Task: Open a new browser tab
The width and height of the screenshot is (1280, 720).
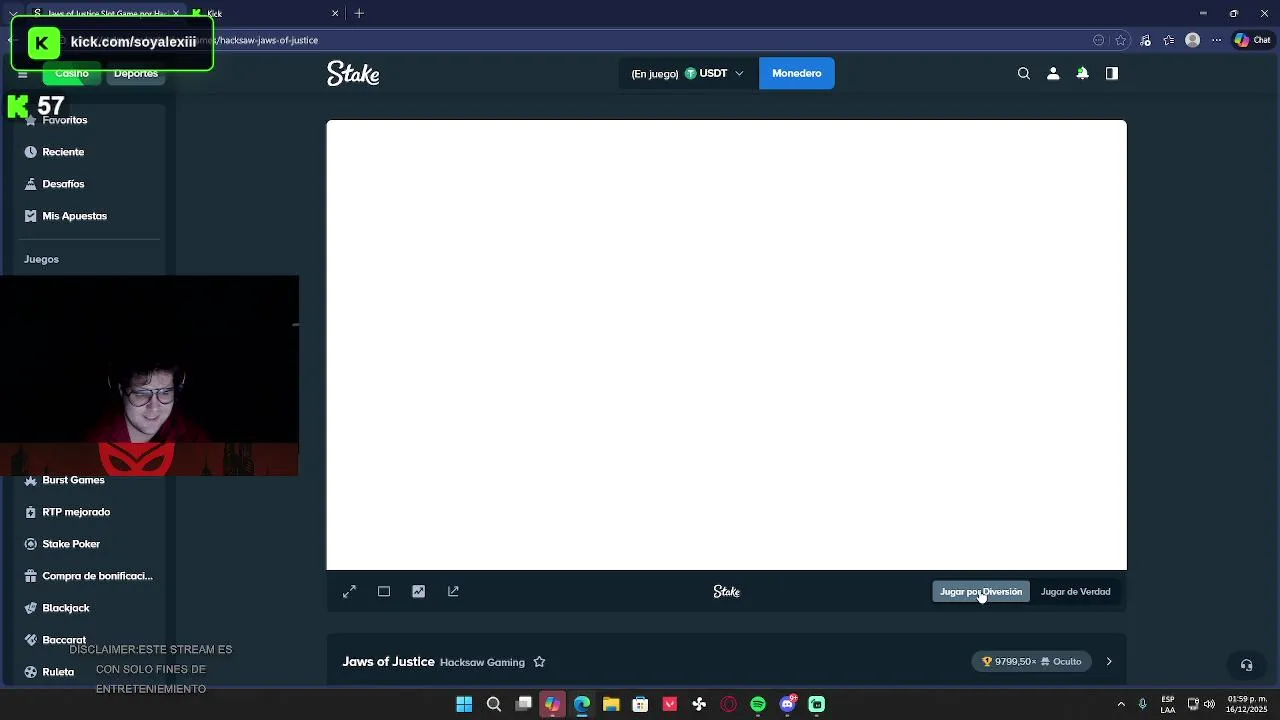Action: 359,13
